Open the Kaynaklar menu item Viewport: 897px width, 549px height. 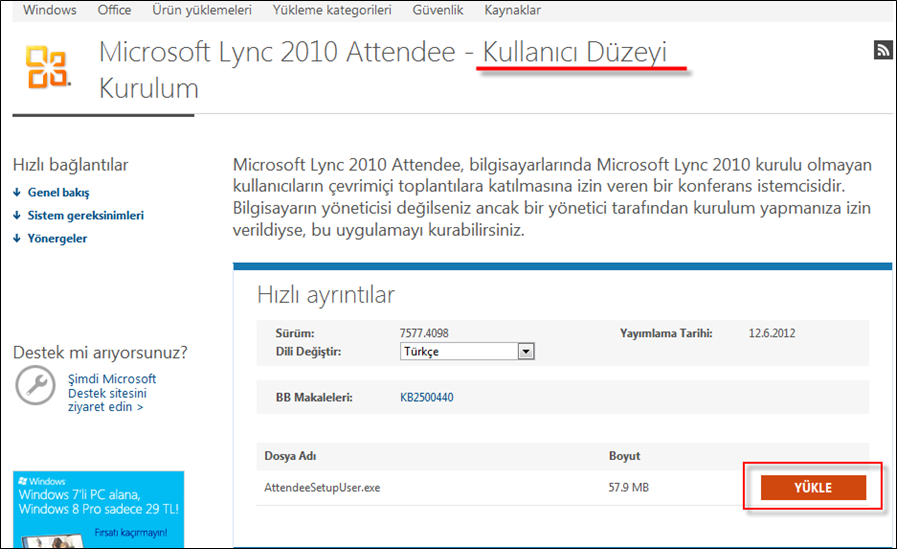pos(513,10)
